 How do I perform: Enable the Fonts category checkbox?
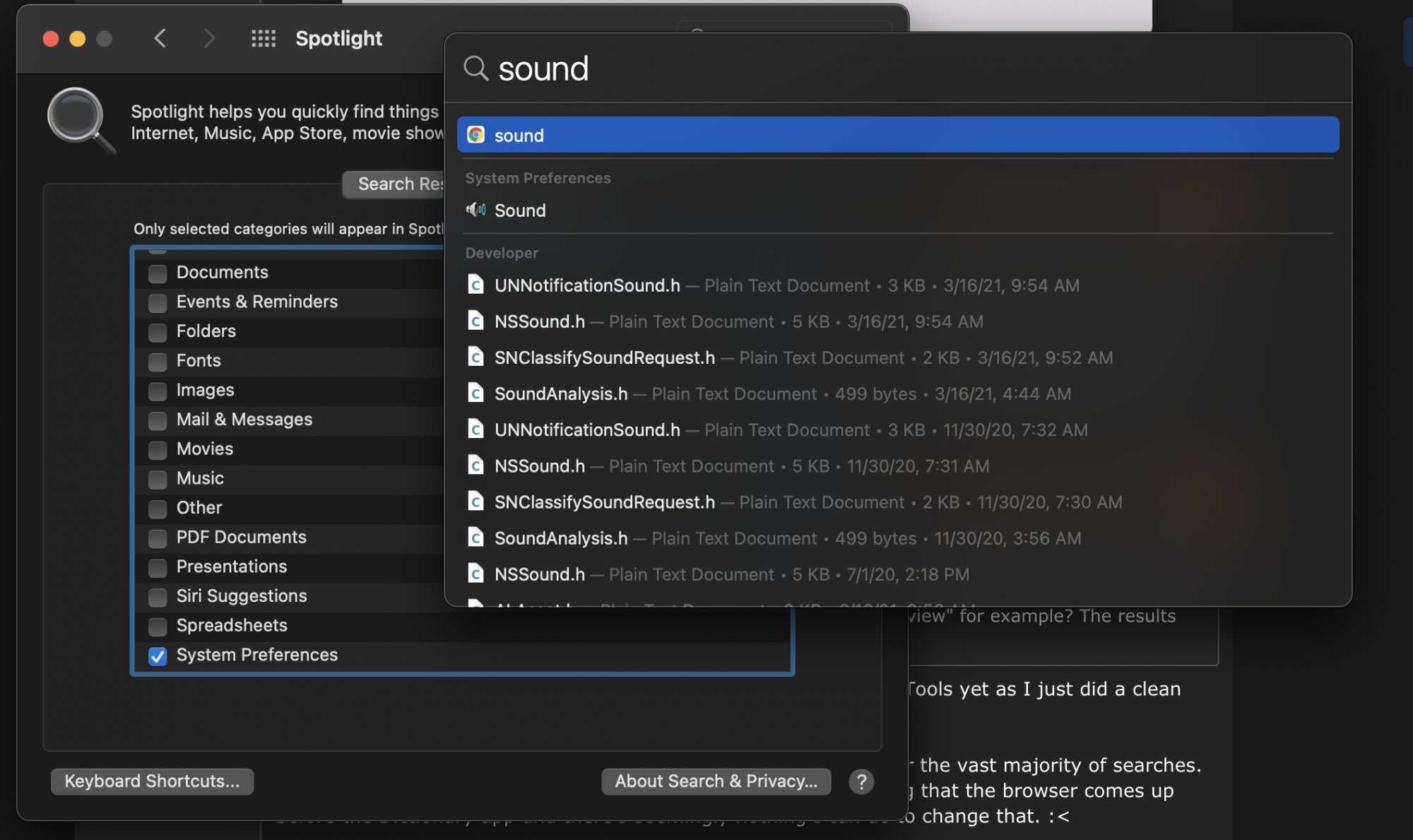tap(158, 362)
